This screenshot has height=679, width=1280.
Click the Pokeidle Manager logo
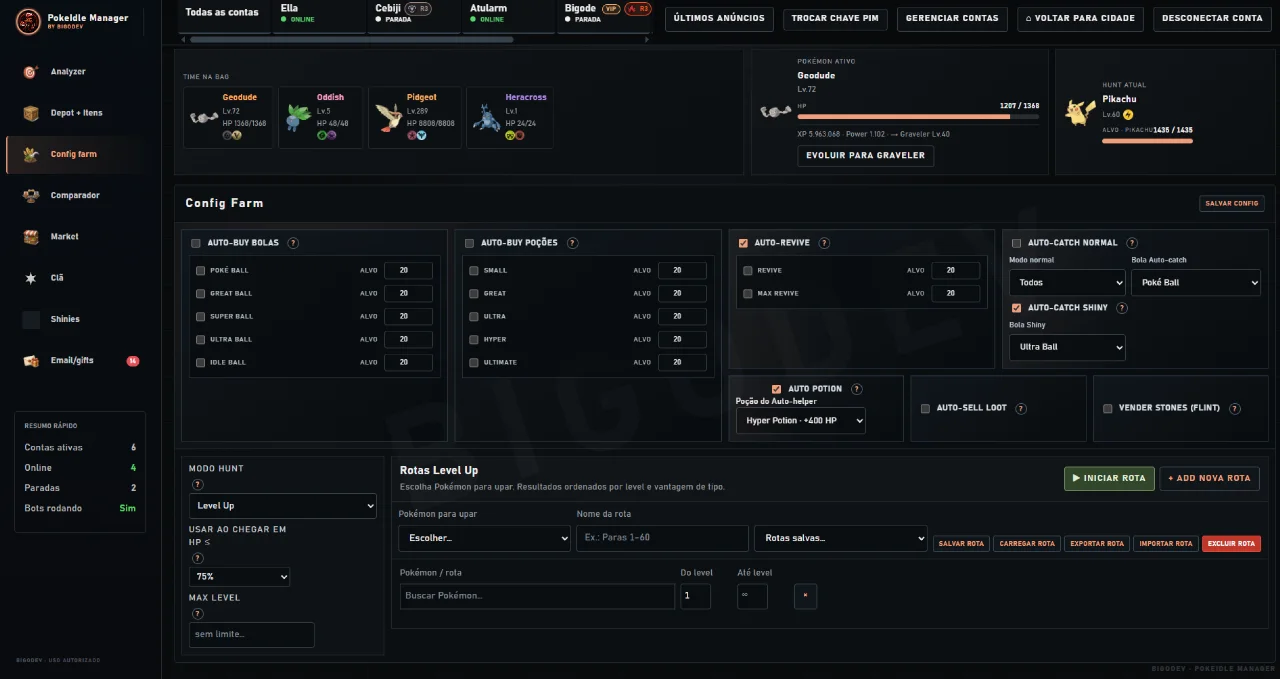pyautogui.click(x=29, y=20)
